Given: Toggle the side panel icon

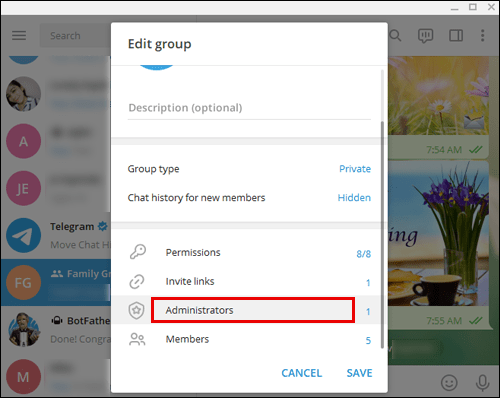Looking at the screenshot, I should tap(456, 35).
